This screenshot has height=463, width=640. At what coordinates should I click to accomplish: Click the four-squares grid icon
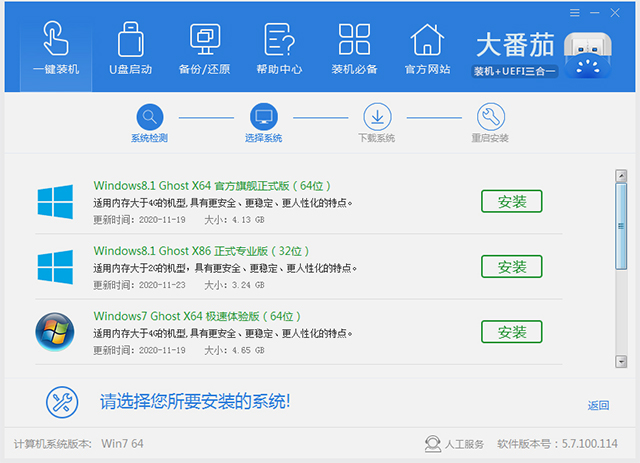(x=354, y=39)
